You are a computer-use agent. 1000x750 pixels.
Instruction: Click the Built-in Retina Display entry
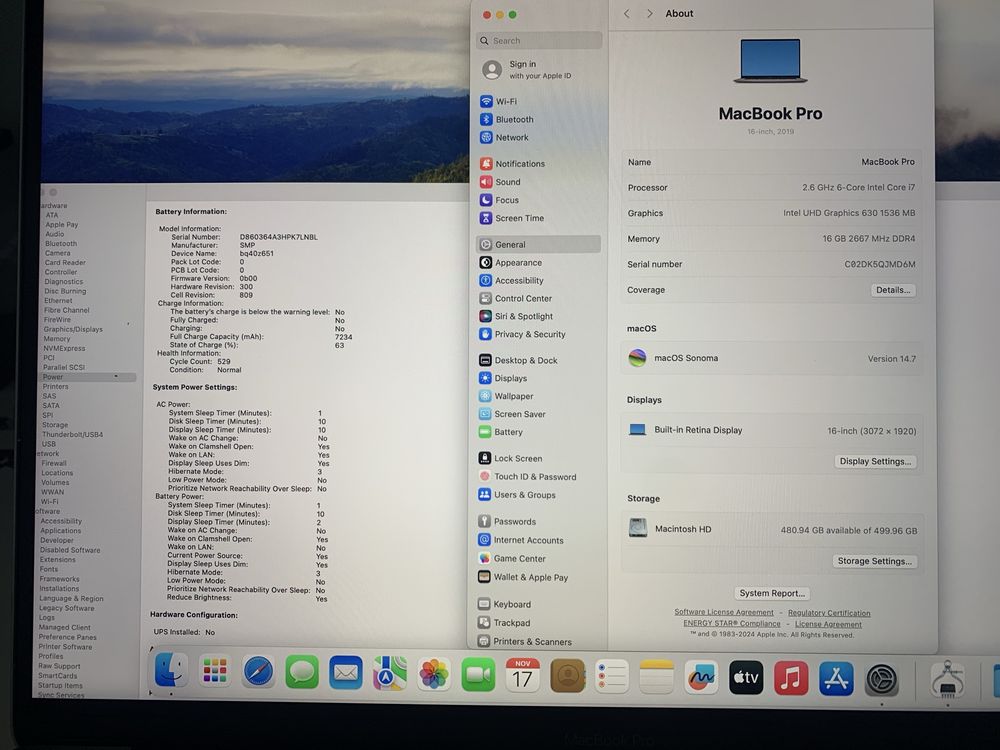click(x=772, y=430)
